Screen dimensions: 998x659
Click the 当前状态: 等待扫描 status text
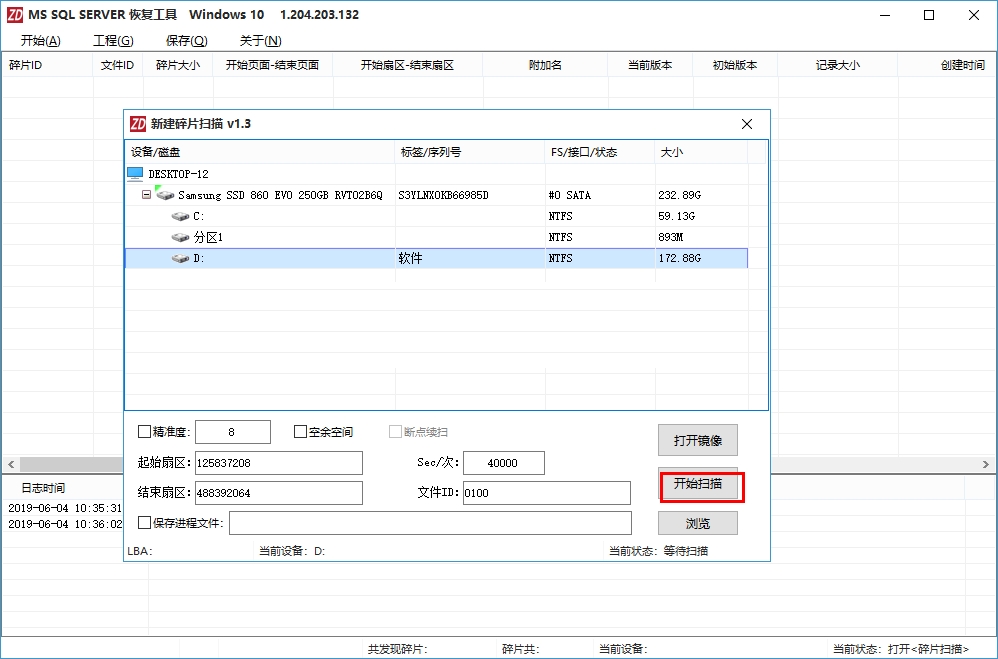coord(658,551)
